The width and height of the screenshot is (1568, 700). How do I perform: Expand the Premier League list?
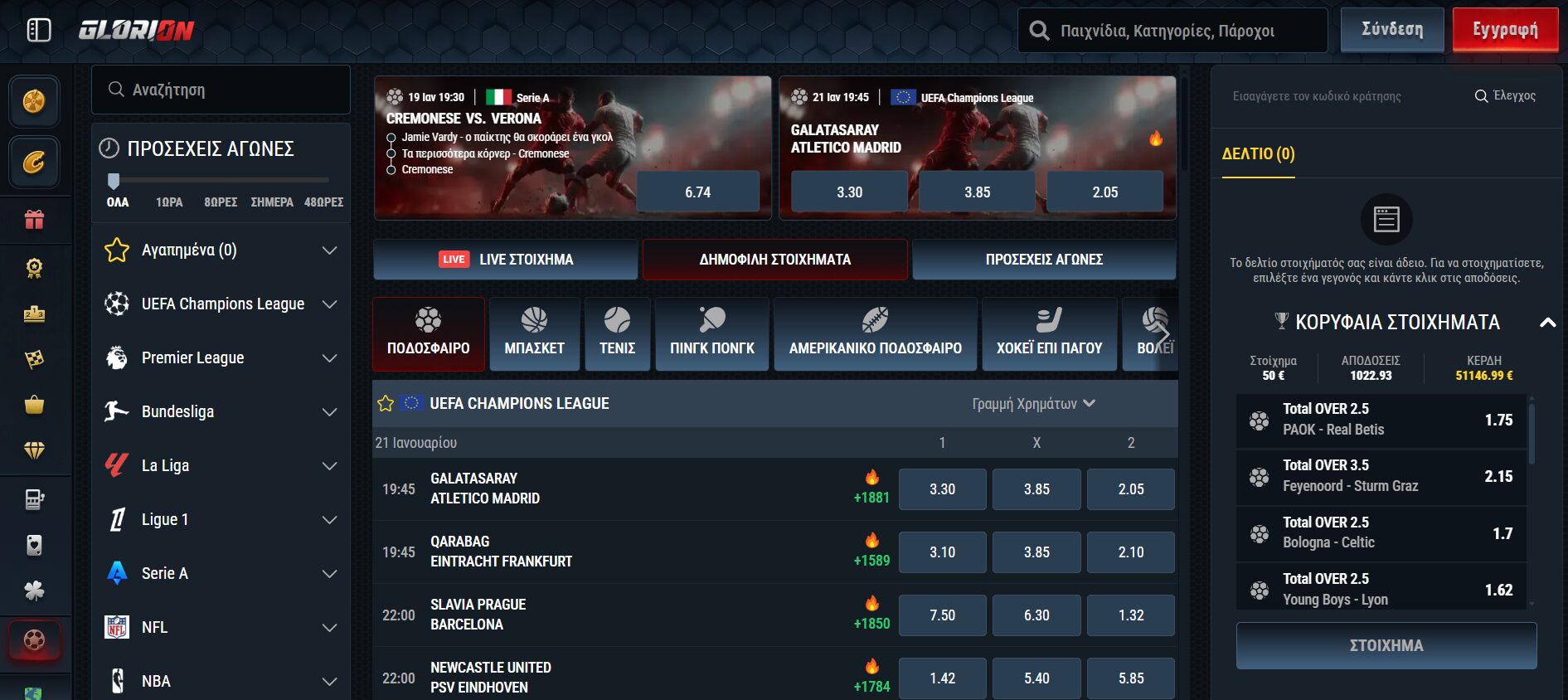point(329,358)
